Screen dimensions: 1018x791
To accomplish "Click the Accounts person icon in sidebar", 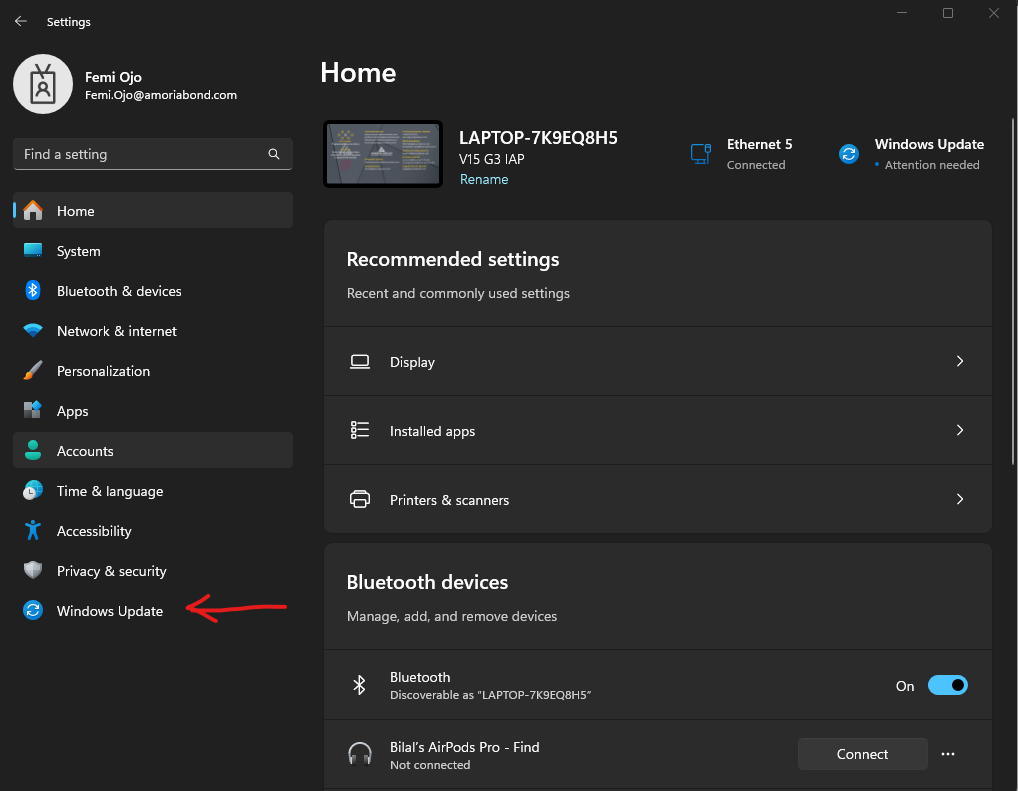I will tap(33, 450).
